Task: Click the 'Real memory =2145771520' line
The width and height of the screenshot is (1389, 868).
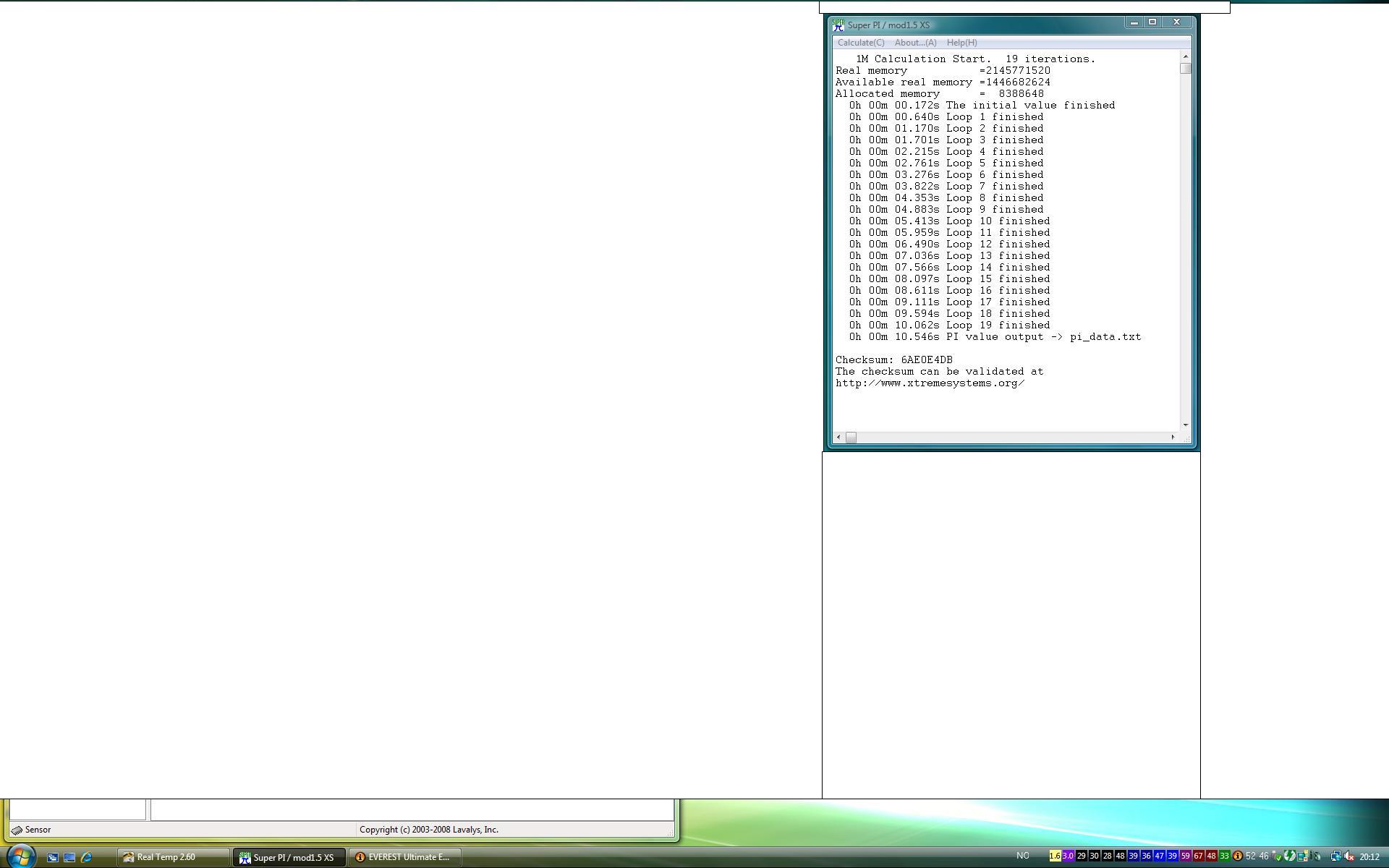Action: point(943,71)
